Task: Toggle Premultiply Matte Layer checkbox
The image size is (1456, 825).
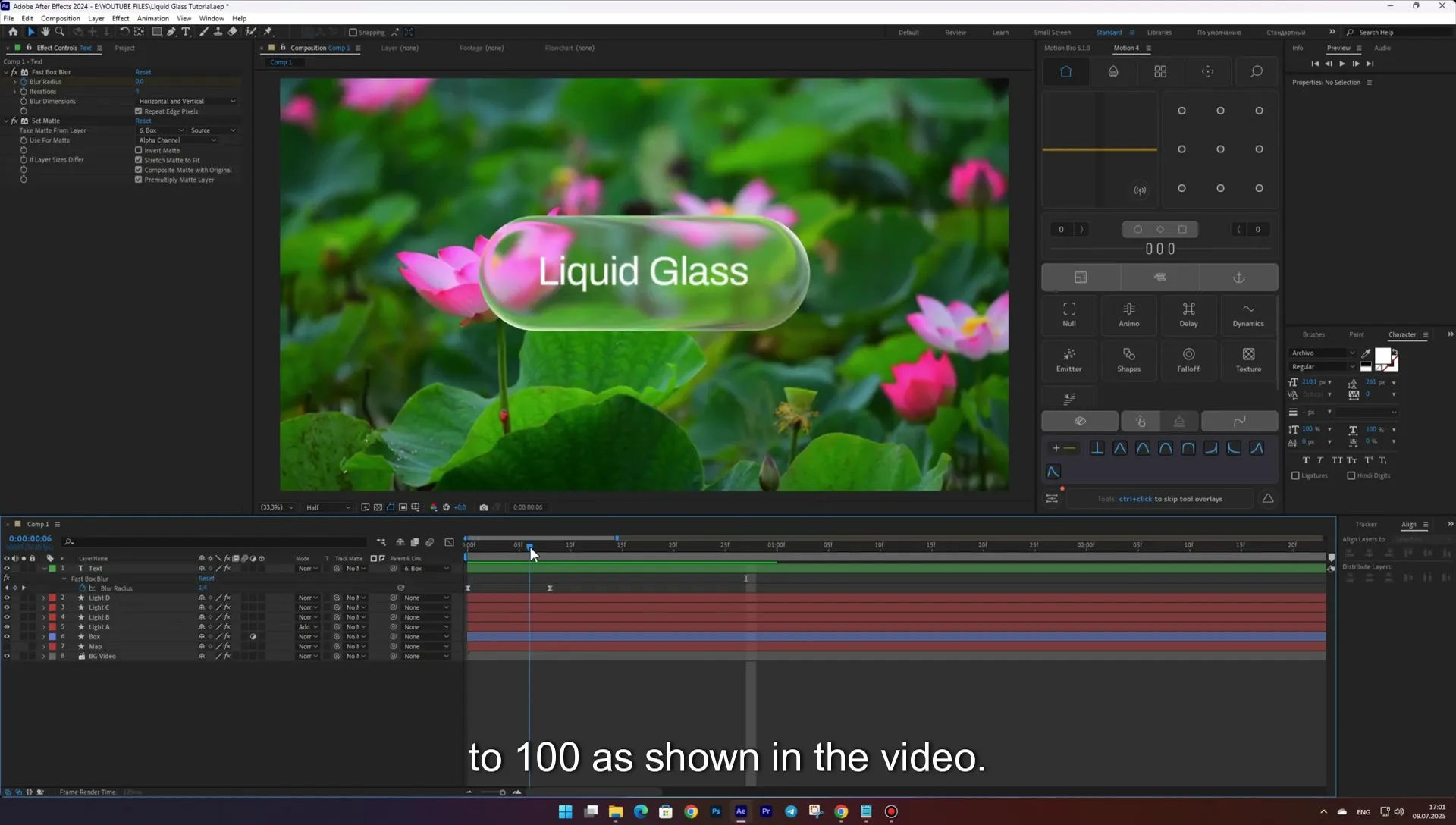Action: click(x=139, y=180)
